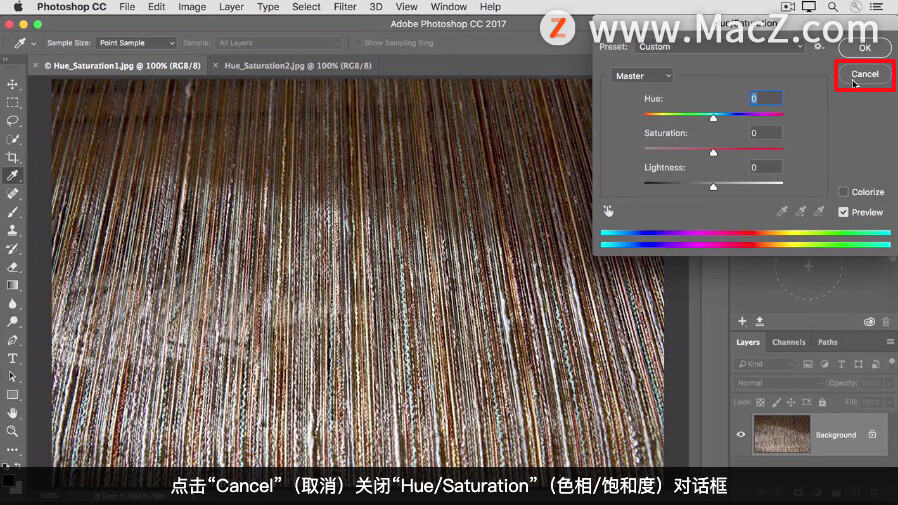Toggle the Show Sampling Ring checkbox
Image resolution: width=898 pixels, height=505 pixels.
coord(358,43)
